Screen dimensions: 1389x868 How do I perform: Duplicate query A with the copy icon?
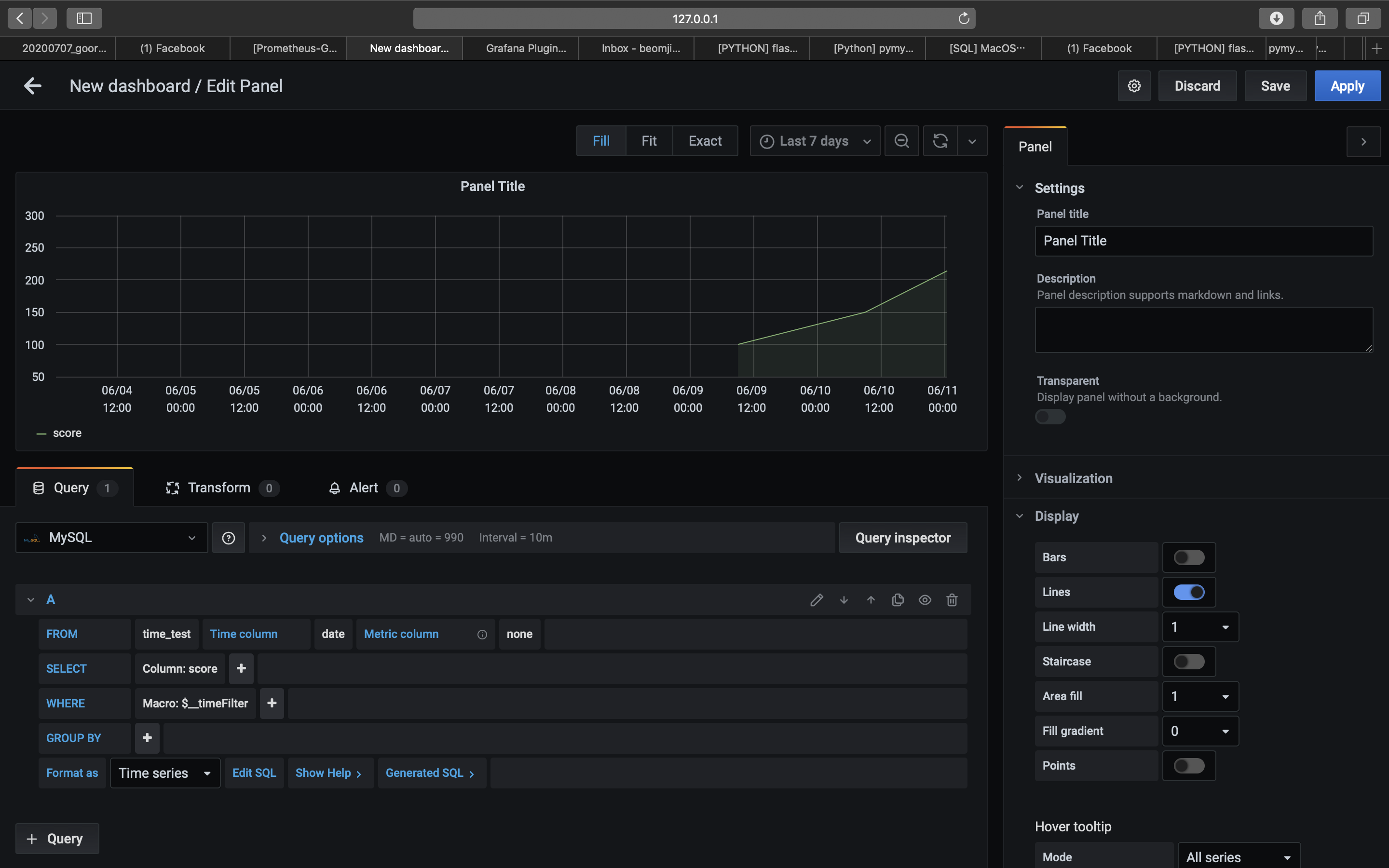[898, 600]
